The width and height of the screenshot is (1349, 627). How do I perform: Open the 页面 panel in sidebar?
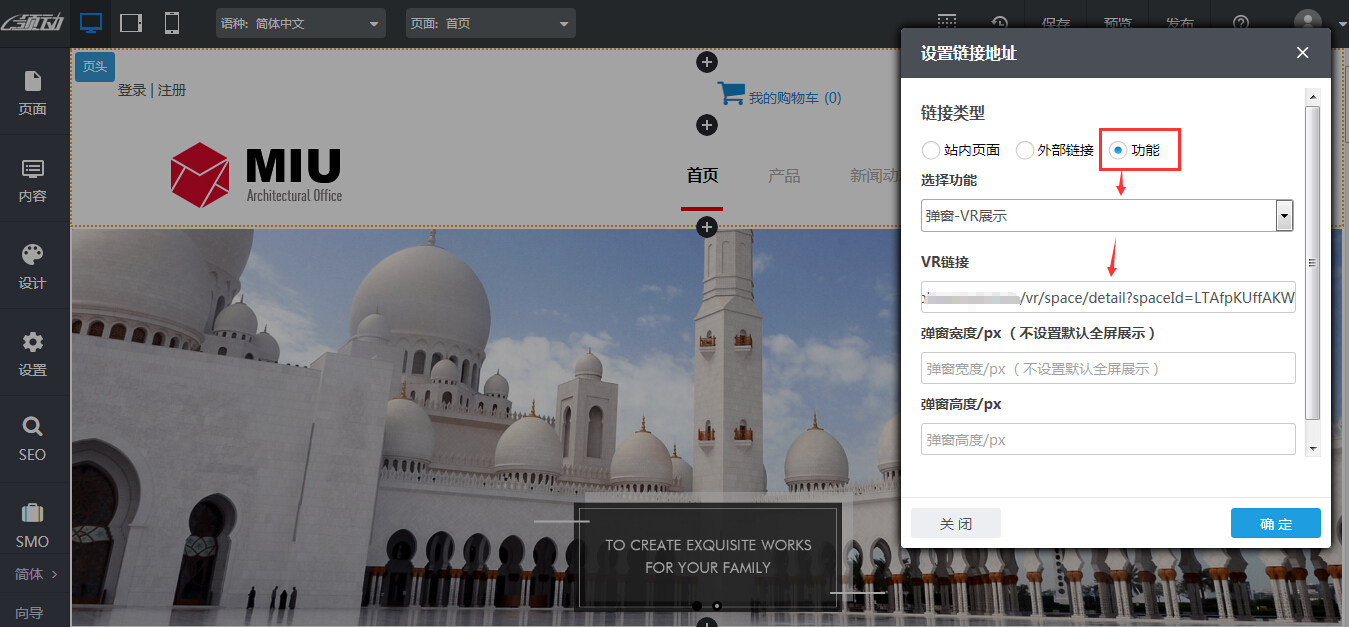click(x=33, y=93)
